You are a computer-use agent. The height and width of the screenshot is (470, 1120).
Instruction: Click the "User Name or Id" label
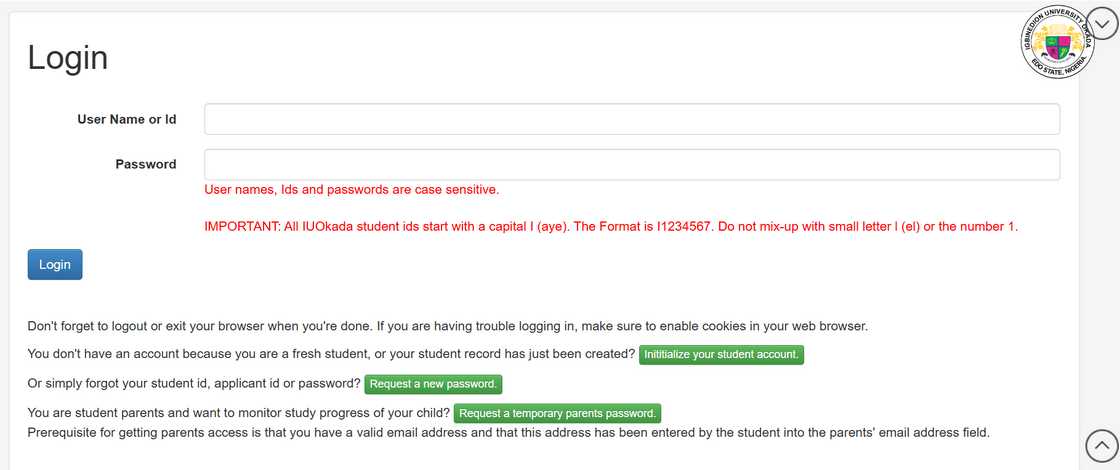[x=127, y=119]
